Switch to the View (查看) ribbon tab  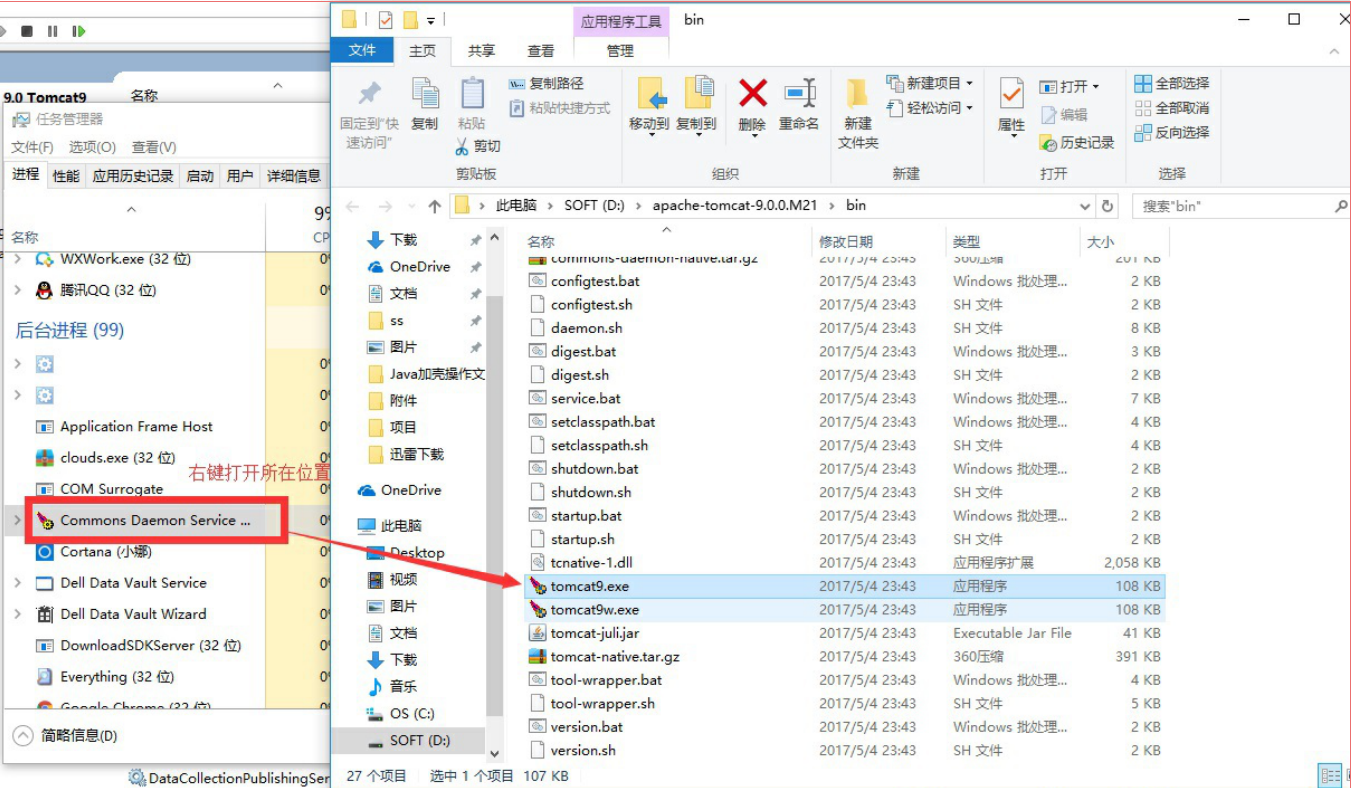pos(541,51)
